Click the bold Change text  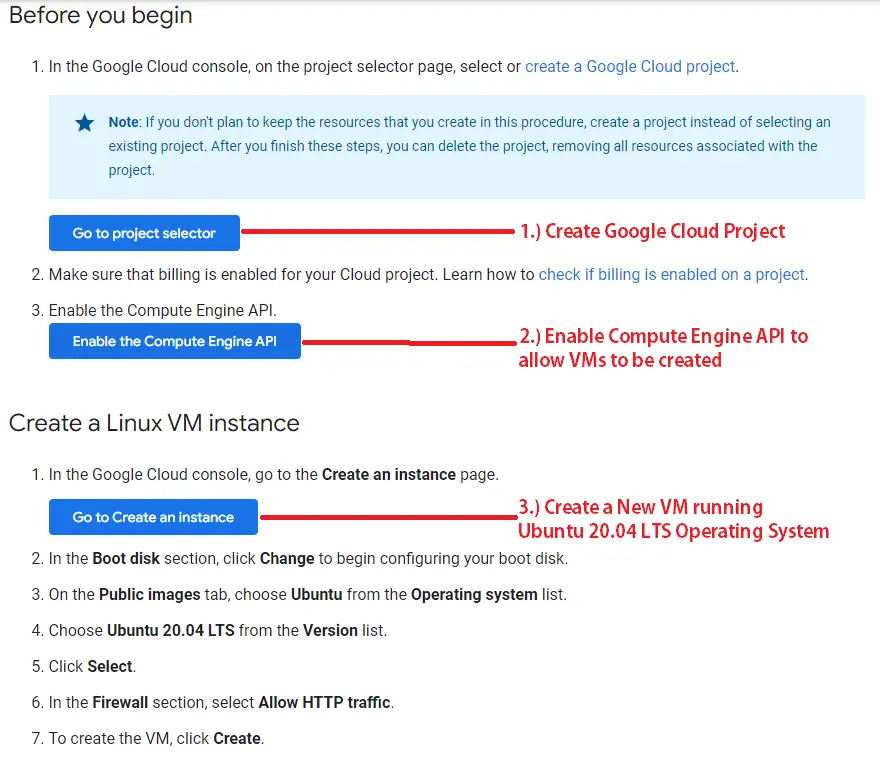(287, 559)
